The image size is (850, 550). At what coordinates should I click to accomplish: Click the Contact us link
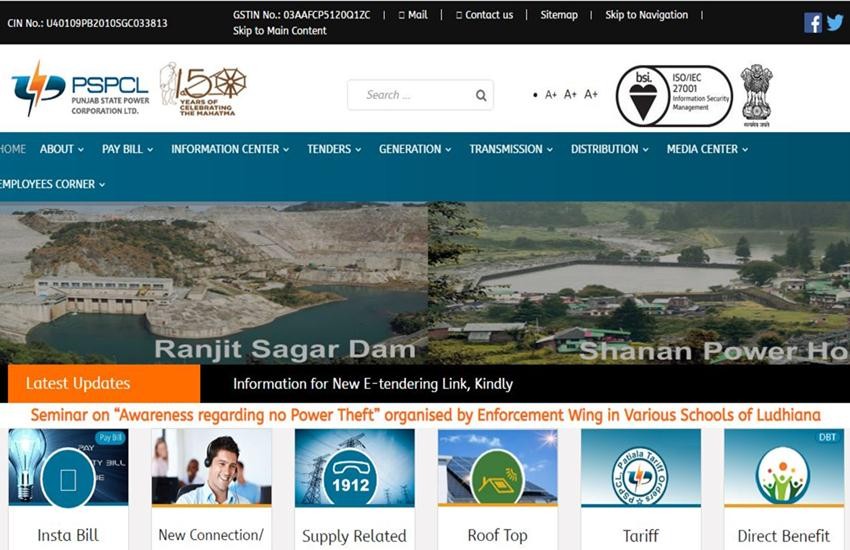coord(485,15)
